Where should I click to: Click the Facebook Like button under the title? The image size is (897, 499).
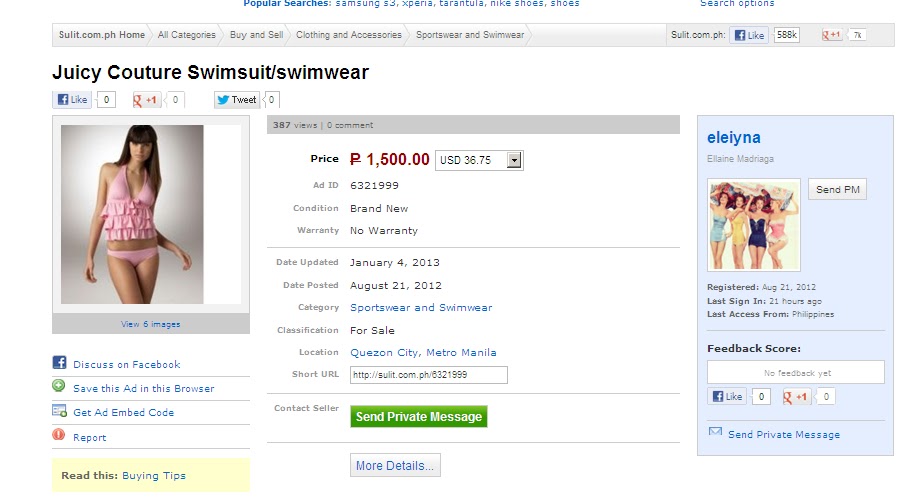72,100
